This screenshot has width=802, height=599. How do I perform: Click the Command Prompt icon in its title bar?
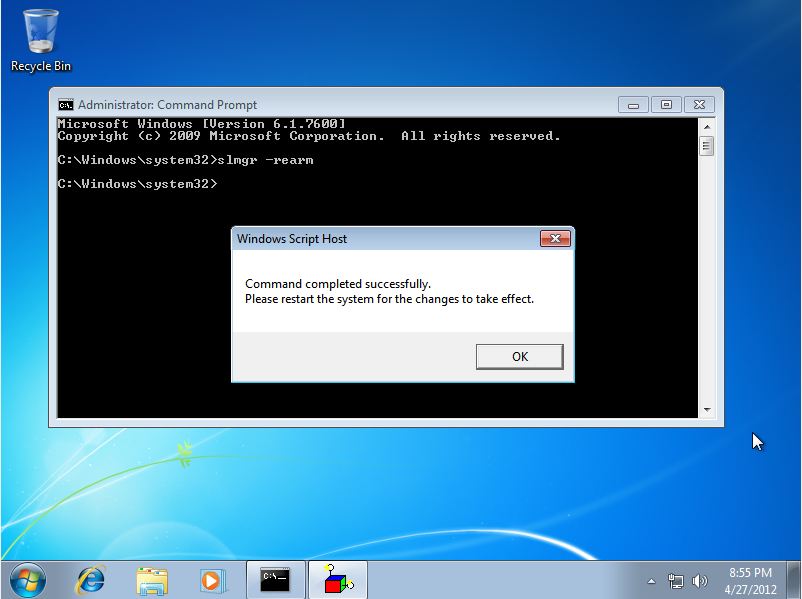(65, 104)
